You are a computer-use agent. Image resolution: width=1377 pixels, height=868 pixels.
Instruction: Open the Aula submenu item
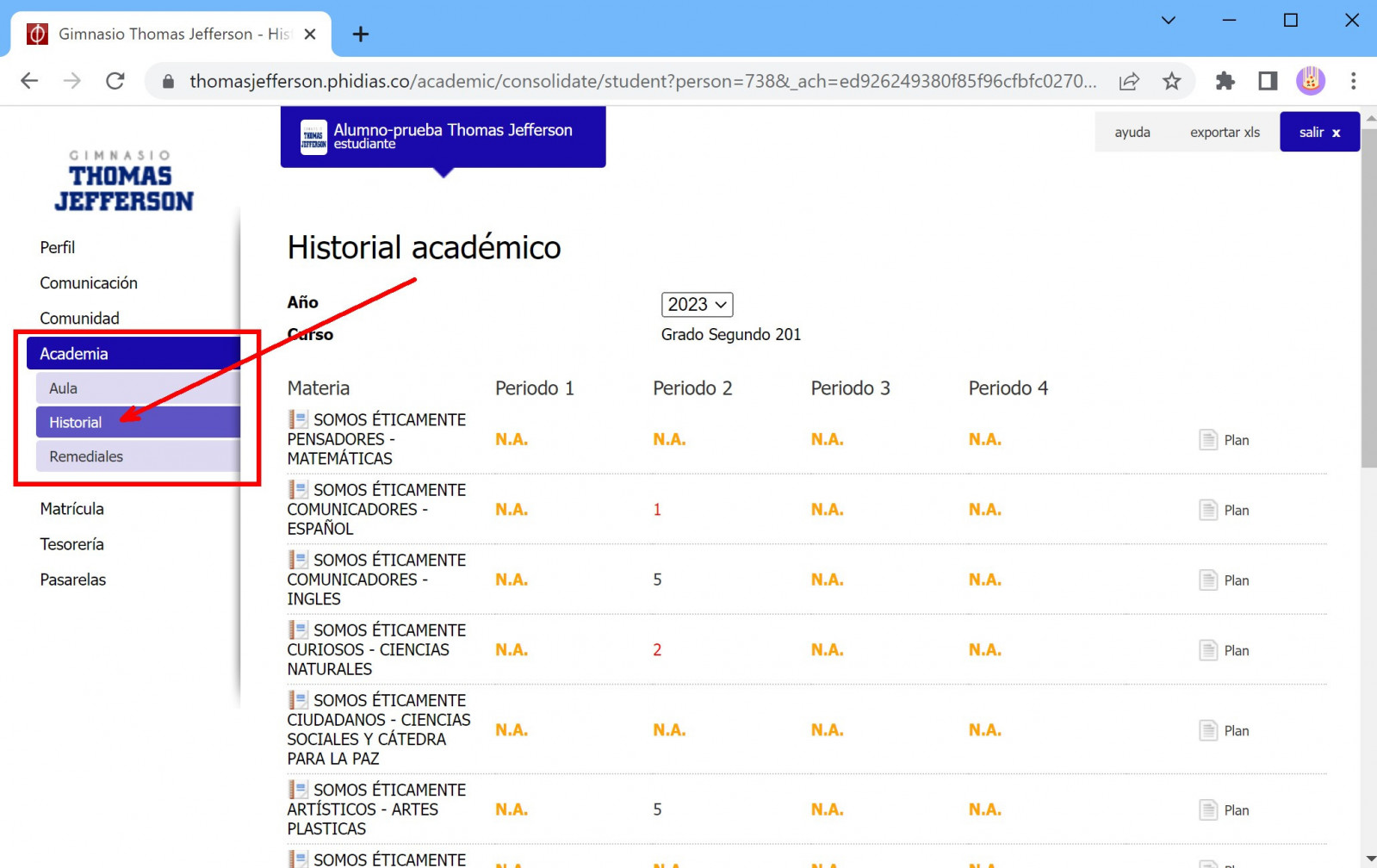[64, 388]
